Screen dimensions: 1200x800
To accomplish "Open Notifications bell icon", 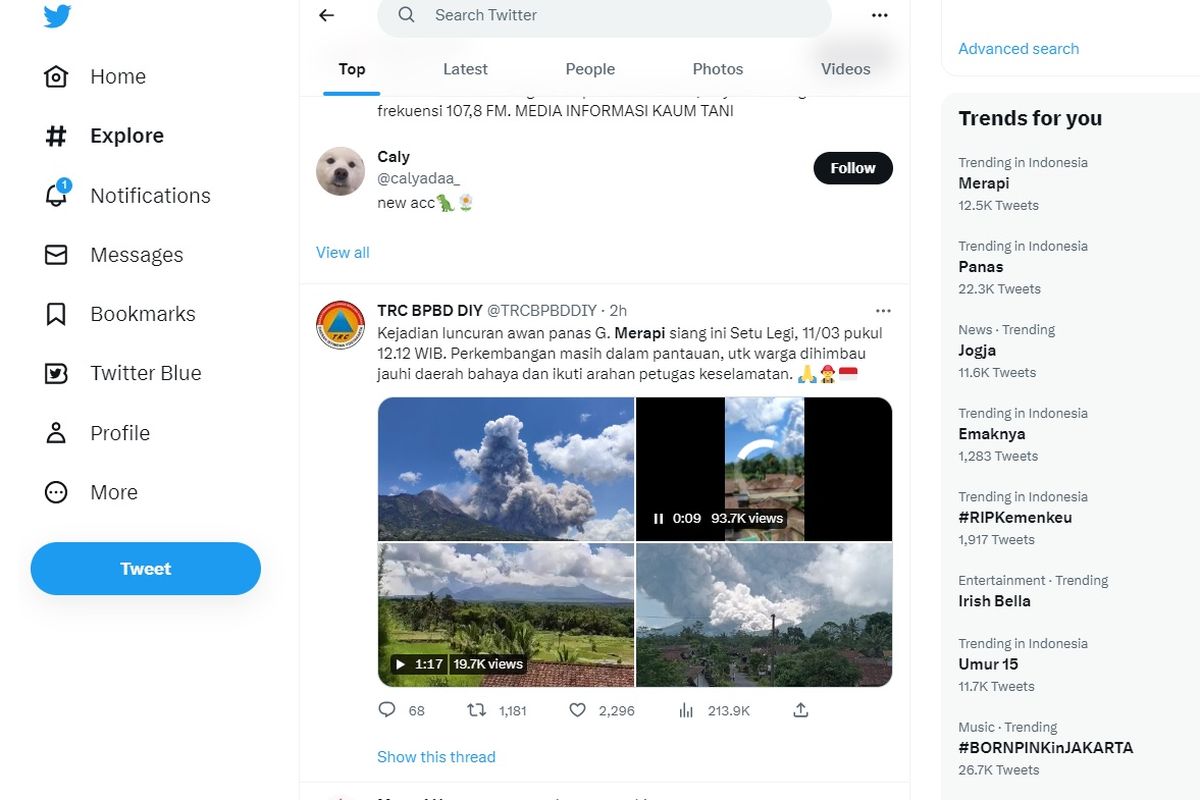I will point(56,195).
